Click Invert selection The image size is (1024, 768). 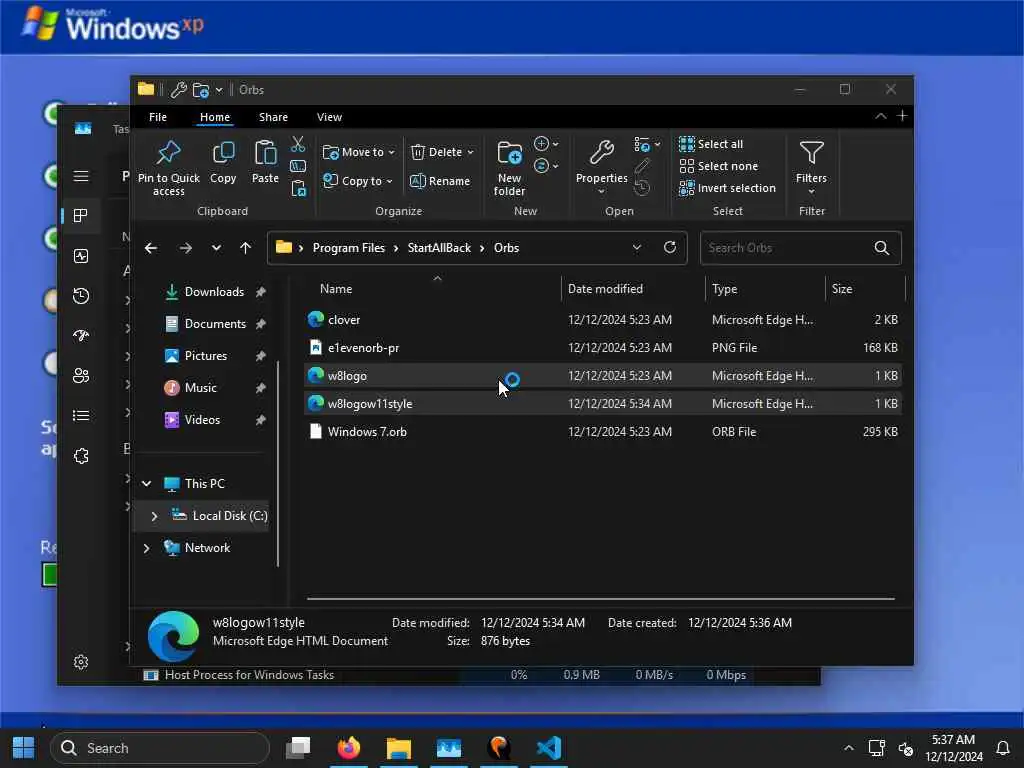coord(728,188)
